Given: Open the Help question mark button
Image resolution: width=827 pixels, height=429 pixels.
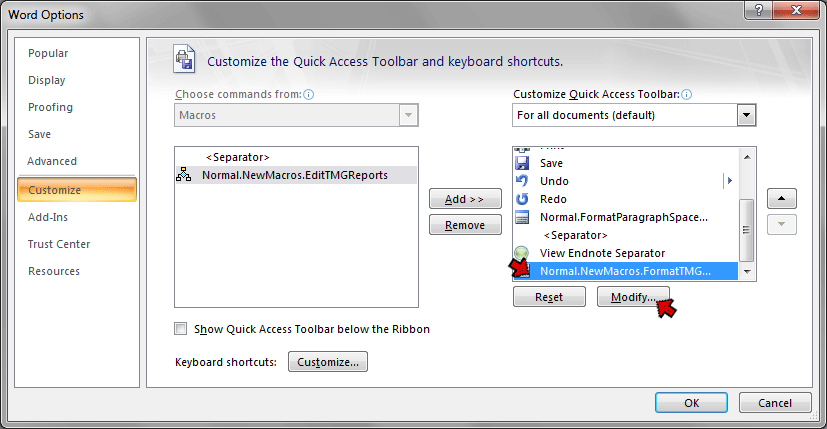Looking at the screenshot, I should pos(759,10).
